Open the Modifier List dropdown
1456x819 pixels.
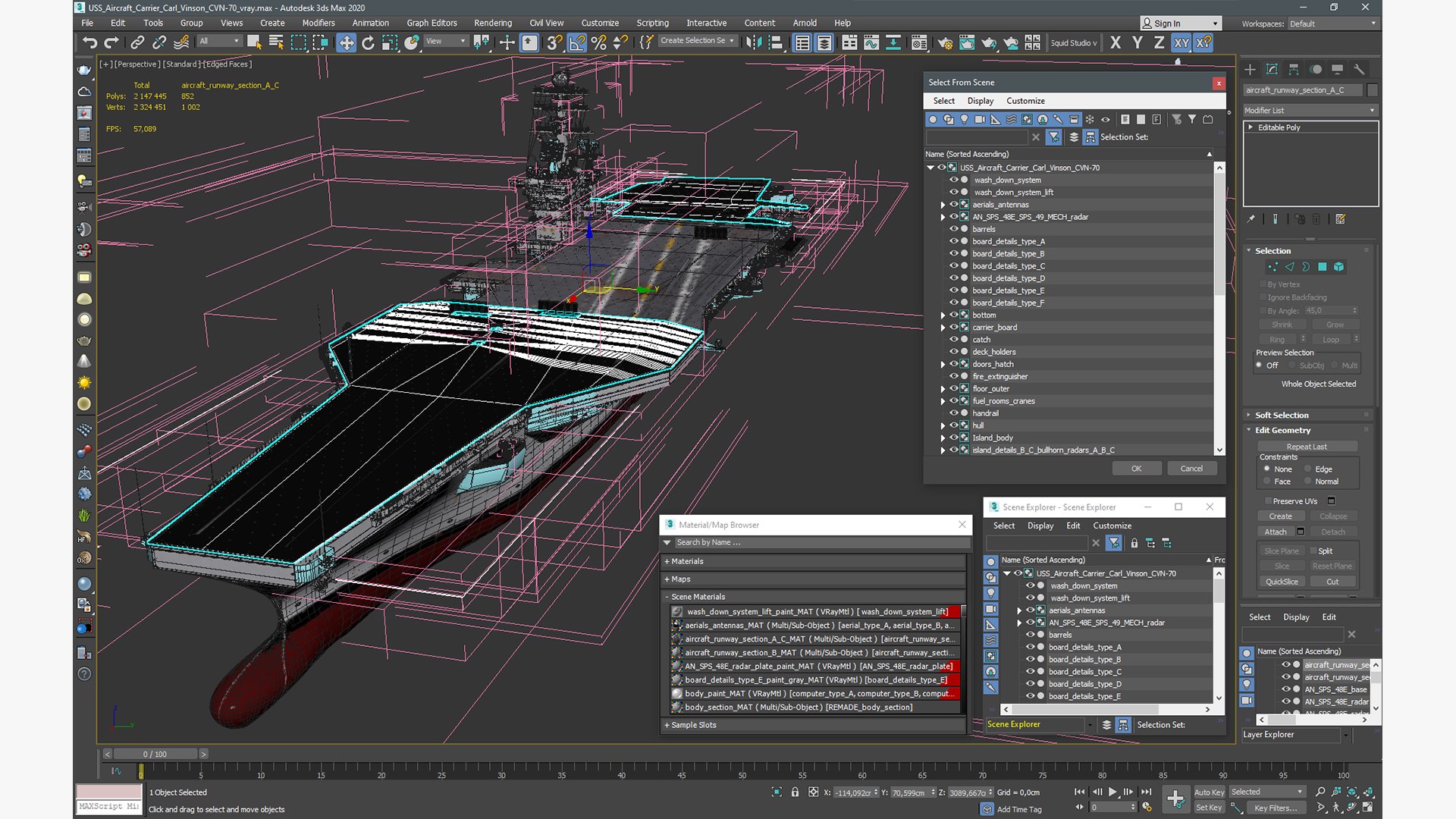(1310, 111)
